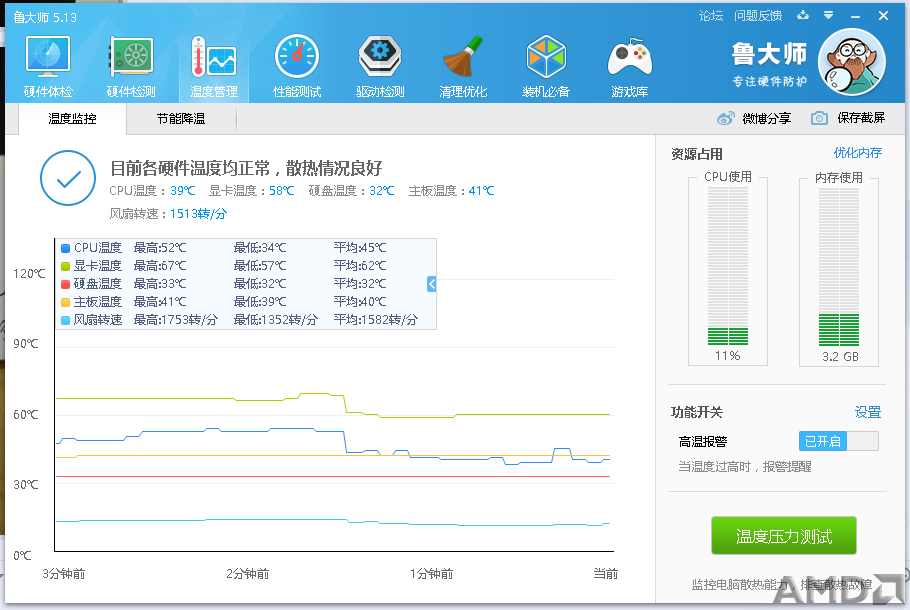Click the 风扇转速 1513转/分 value
Screen dimensions: 910x610
tap(198, 214)
